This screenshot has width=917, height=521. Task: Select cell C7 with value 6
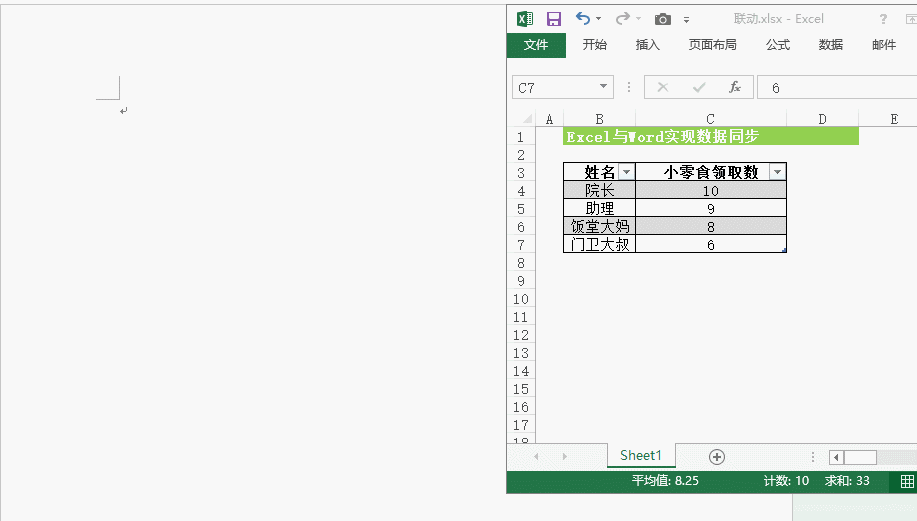(711, 244)
